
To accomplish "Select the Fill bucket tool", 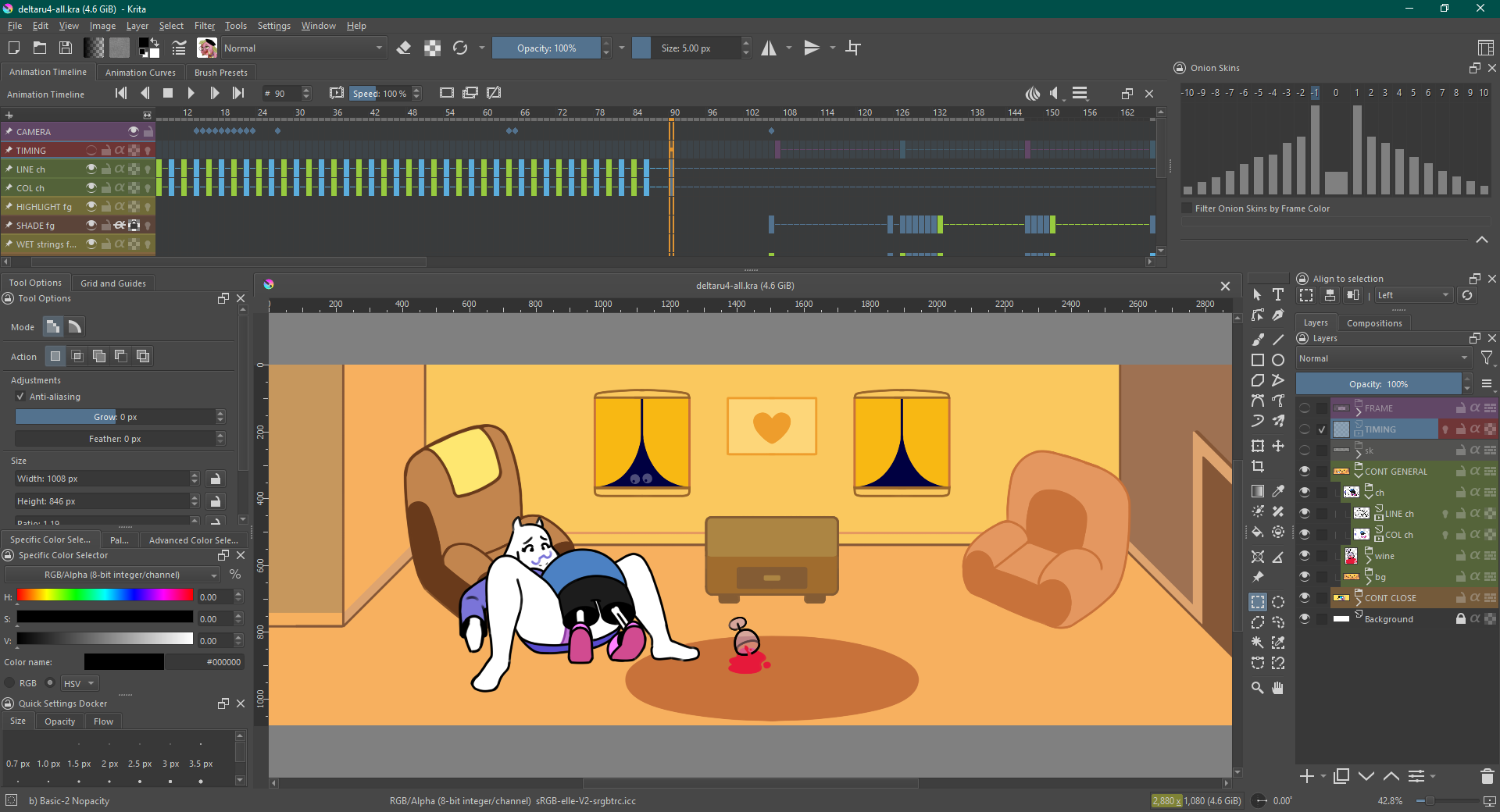I will (x=1258, y=532).
